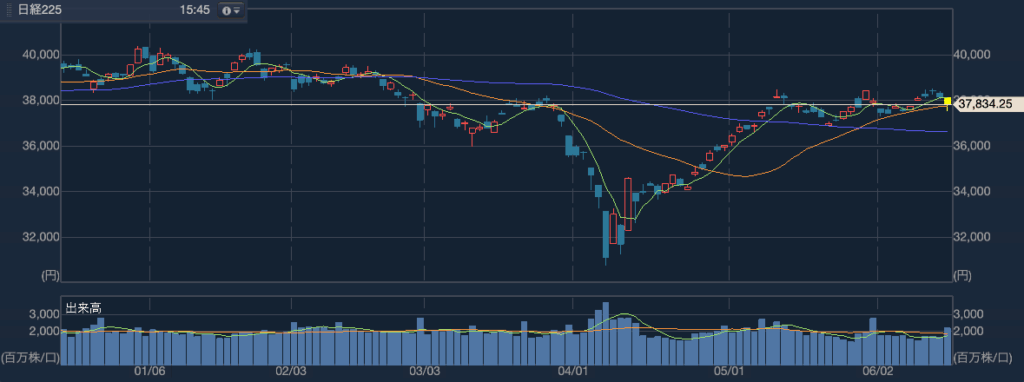Viewport: 1024px width, 382px height.
Task: Click the left axis 34,000 label
Action: pos(40,191)
